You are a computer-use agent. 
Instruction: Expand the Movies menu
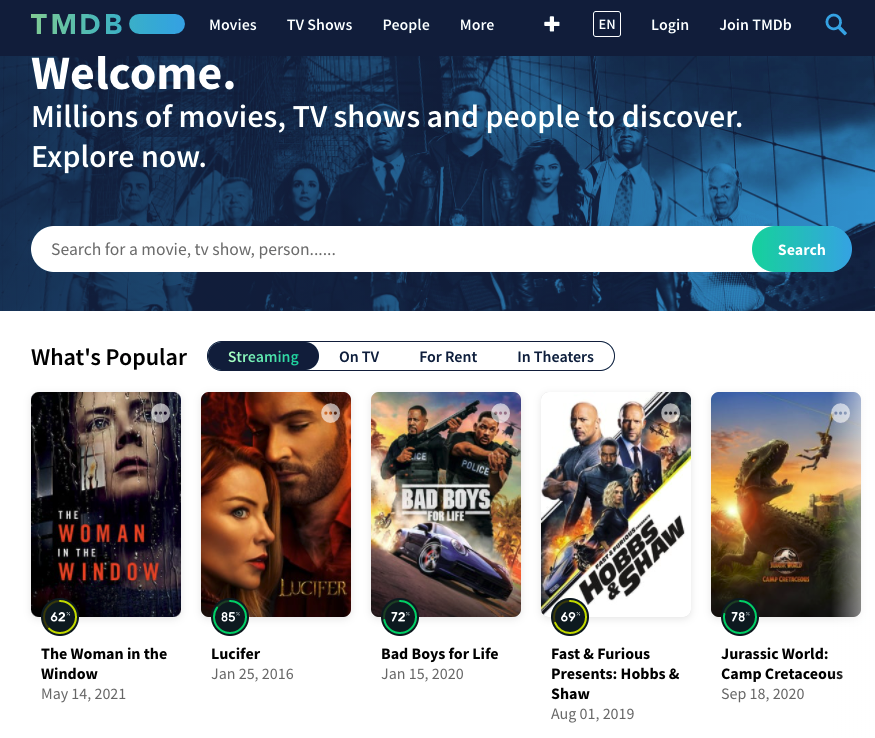[233, 25]
